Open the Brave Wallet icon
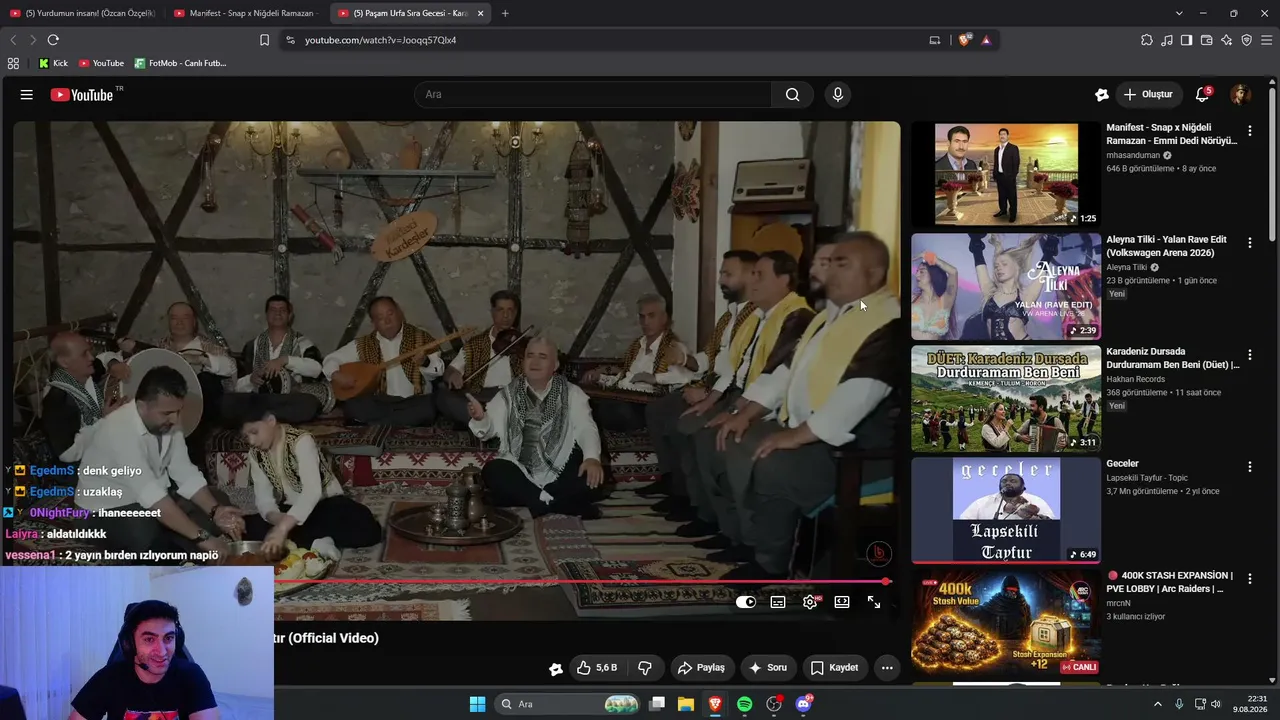Screen dimensions: 1280x720 (x=1206, y=40)
